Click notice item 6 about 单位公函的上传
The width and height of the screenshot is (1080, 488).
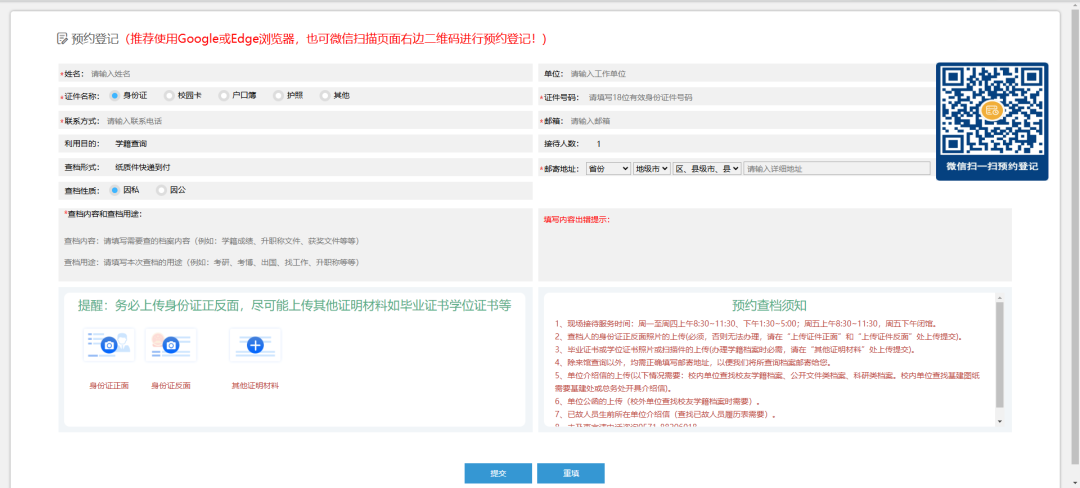tap(657, 401)
